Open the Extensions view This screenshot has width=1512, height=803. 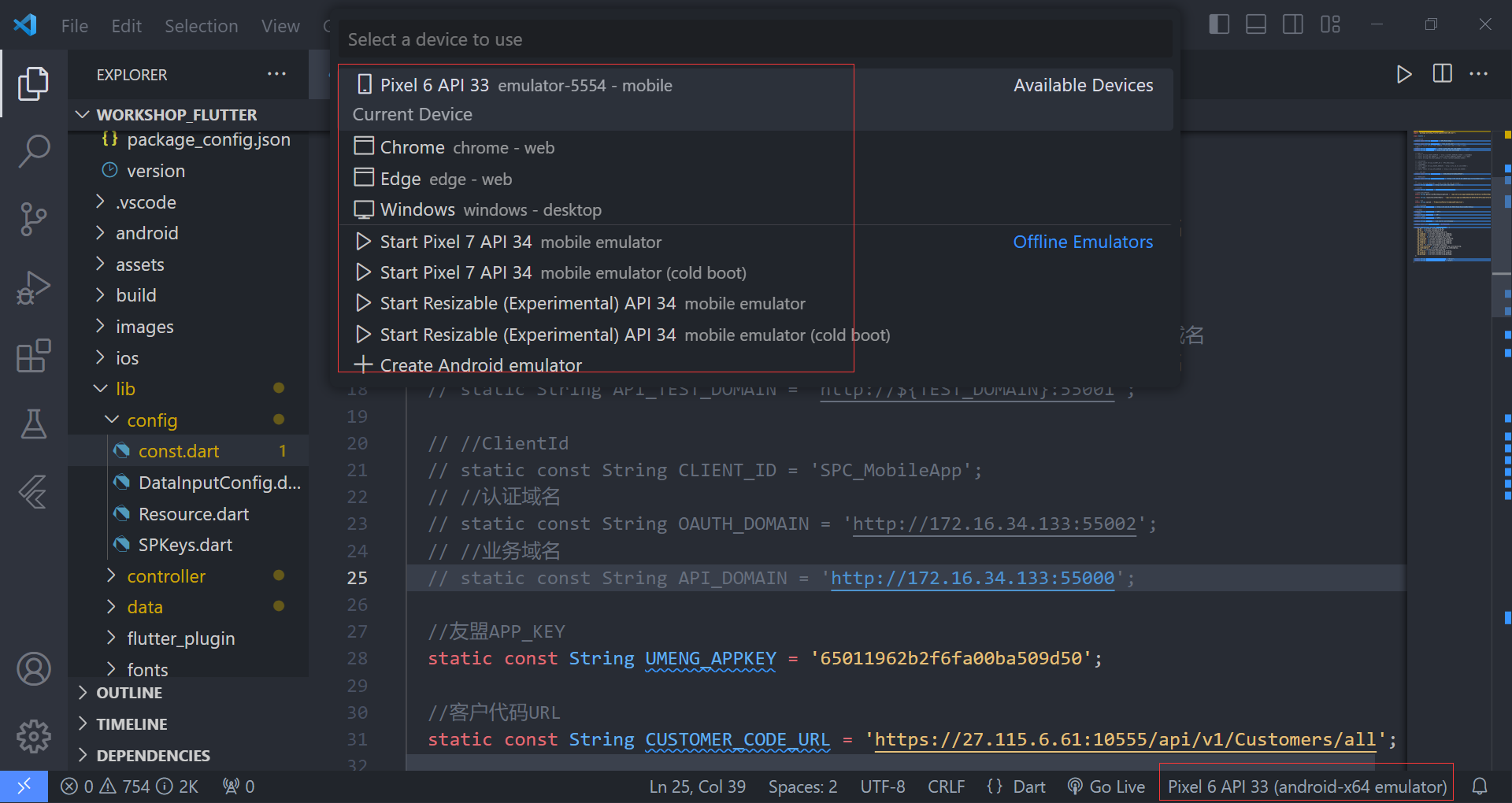click(33, 357)
